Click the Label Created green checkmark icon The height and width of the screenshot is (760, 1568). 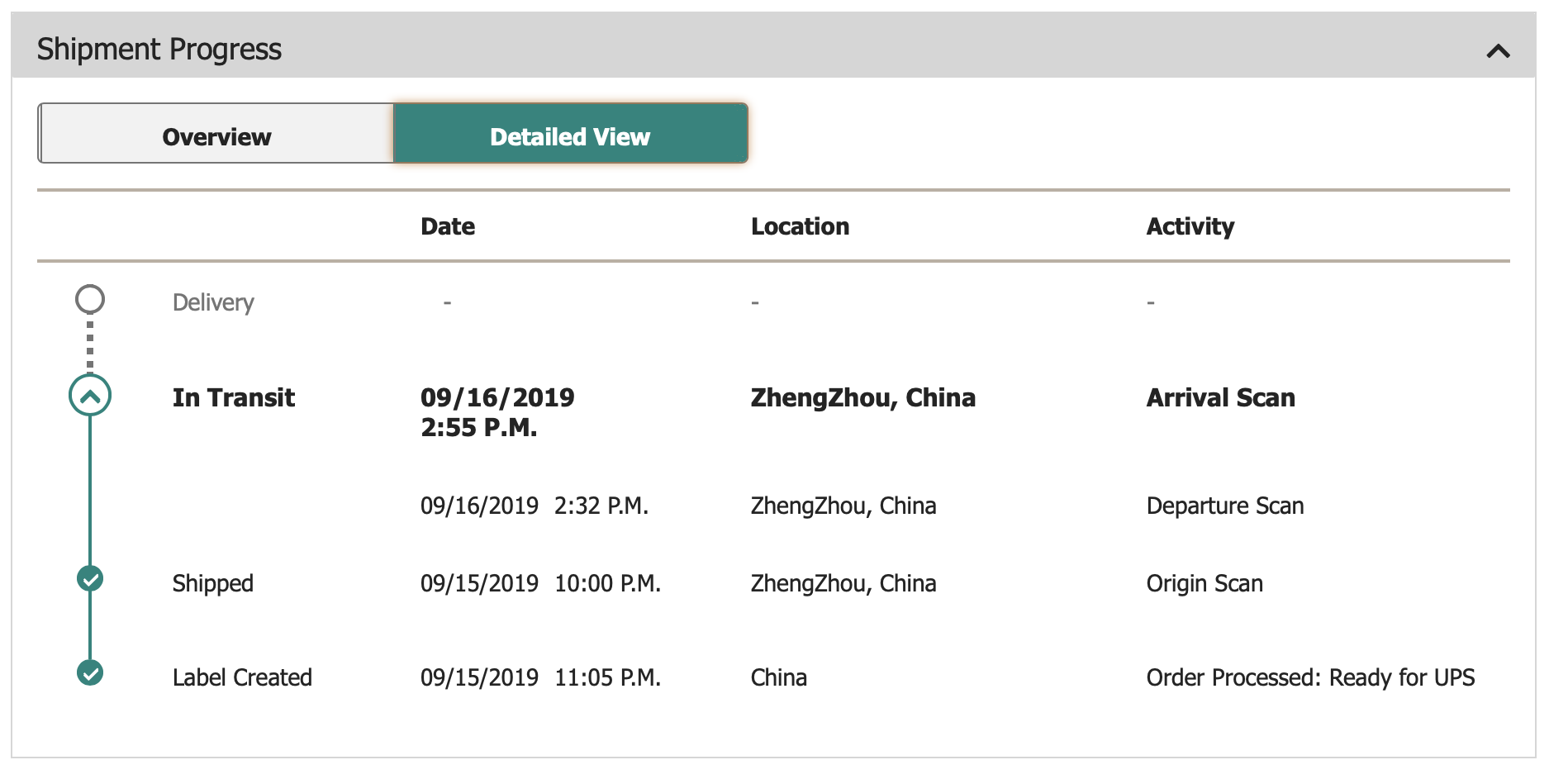click(90, 673)
